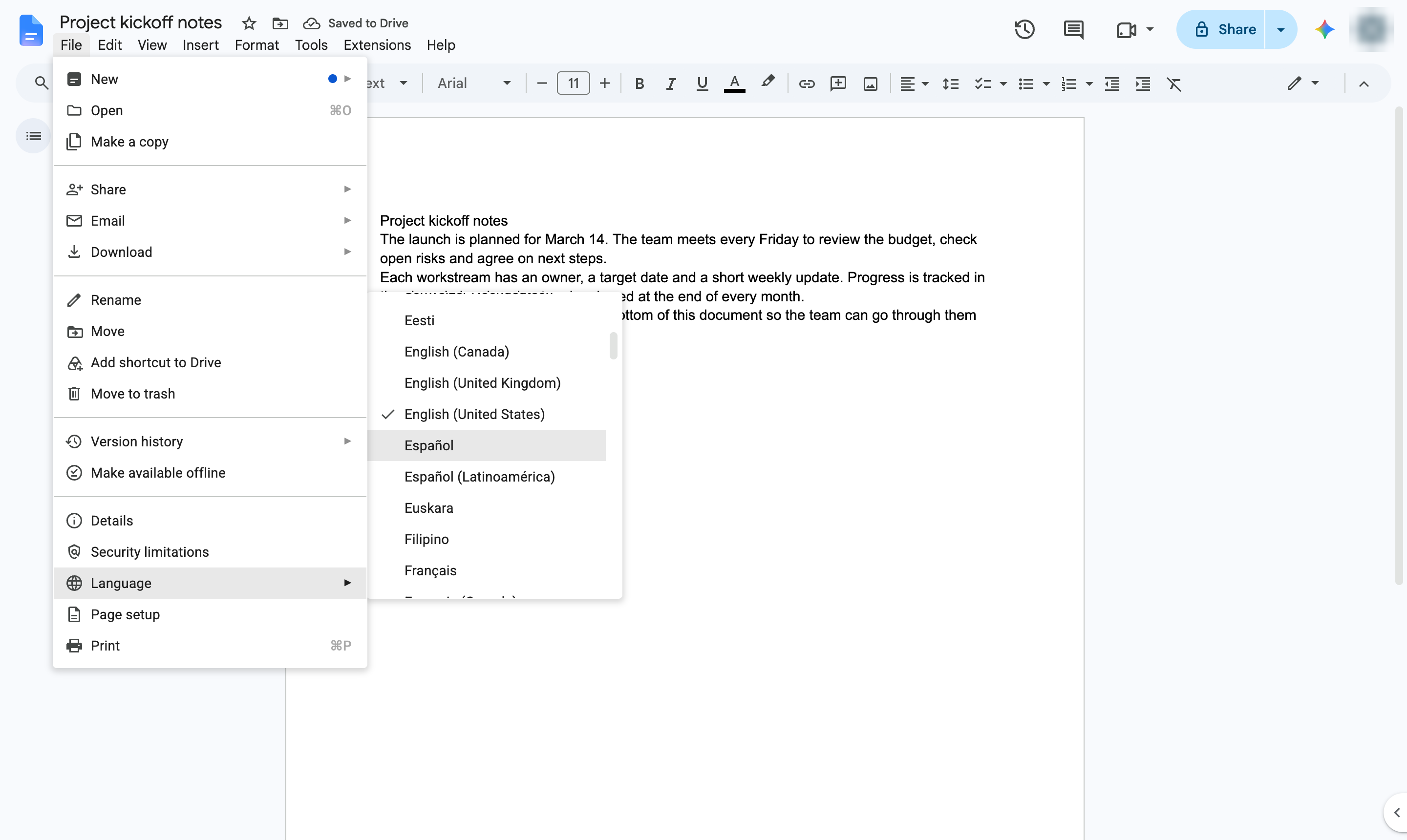Viewport: 1407px width, 840px height.
Task: Expand the Share button dropdown arrow
Action: (x=1280, y=29)
